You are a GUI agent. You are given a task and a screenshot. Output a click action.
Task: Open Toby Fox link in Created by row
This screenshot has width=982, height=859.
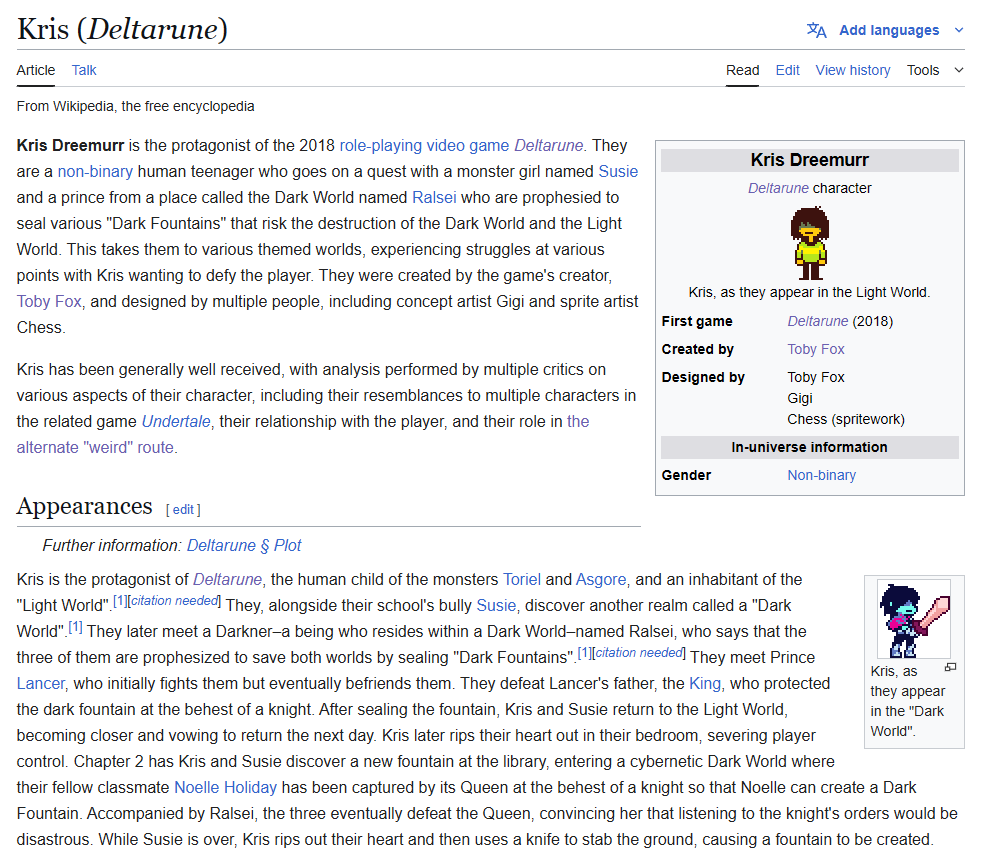(815, 349)
